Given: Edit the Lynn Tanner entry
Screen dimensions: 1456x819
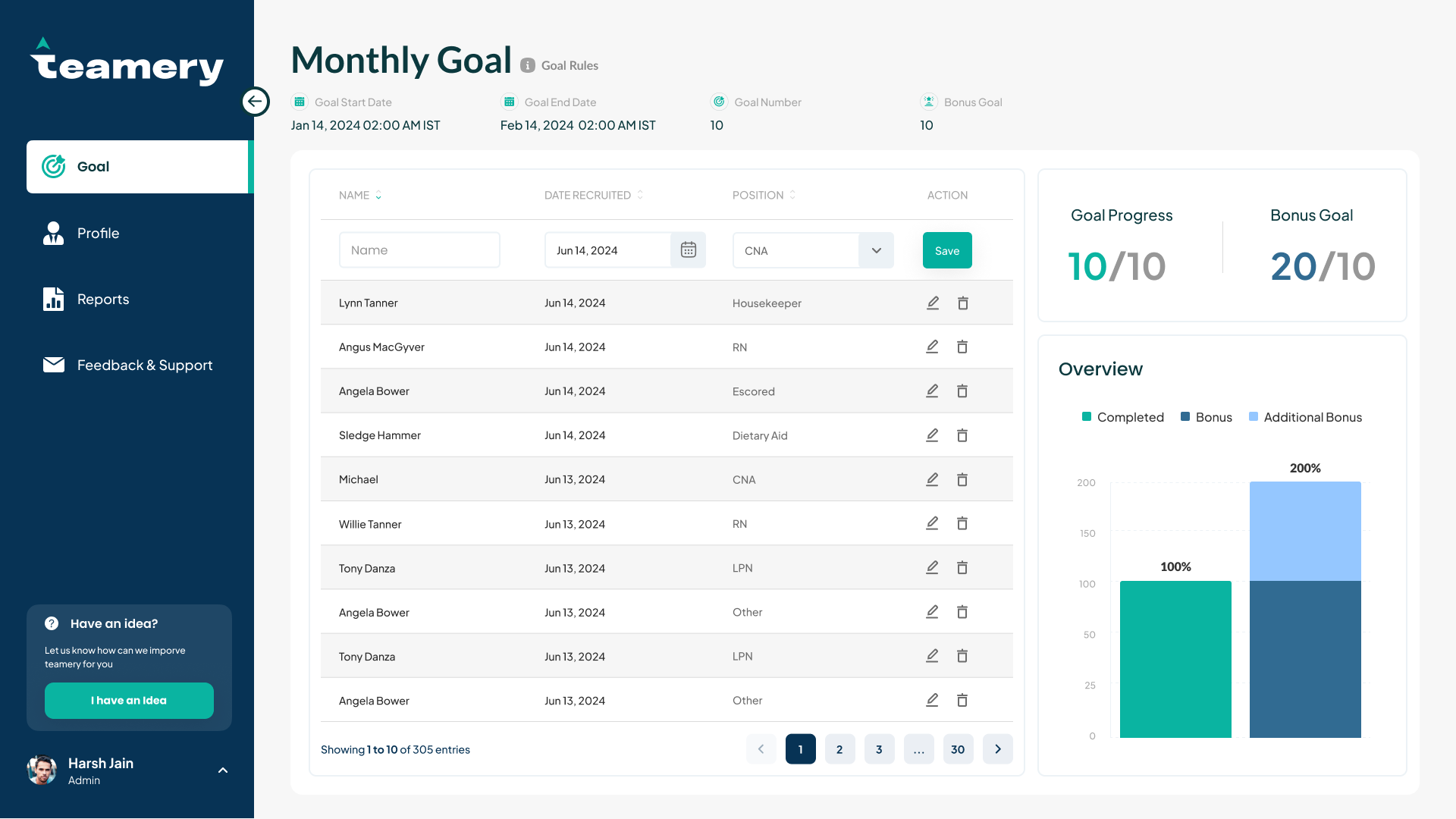Looking at the screenshot, I should point(933,303).
